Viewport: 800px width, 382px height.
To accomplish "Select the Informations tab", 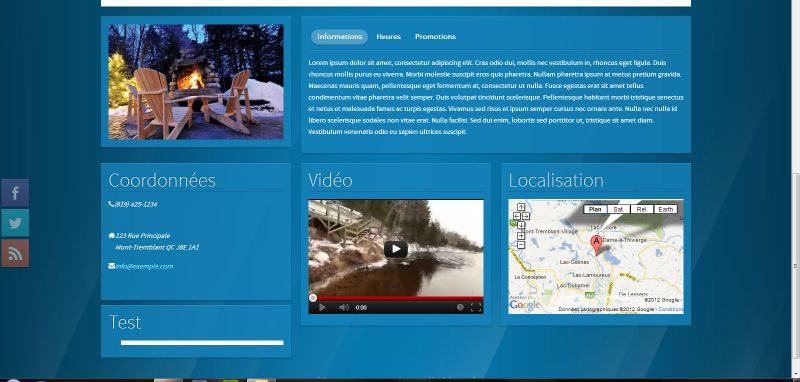I will (x=339, y=37).
